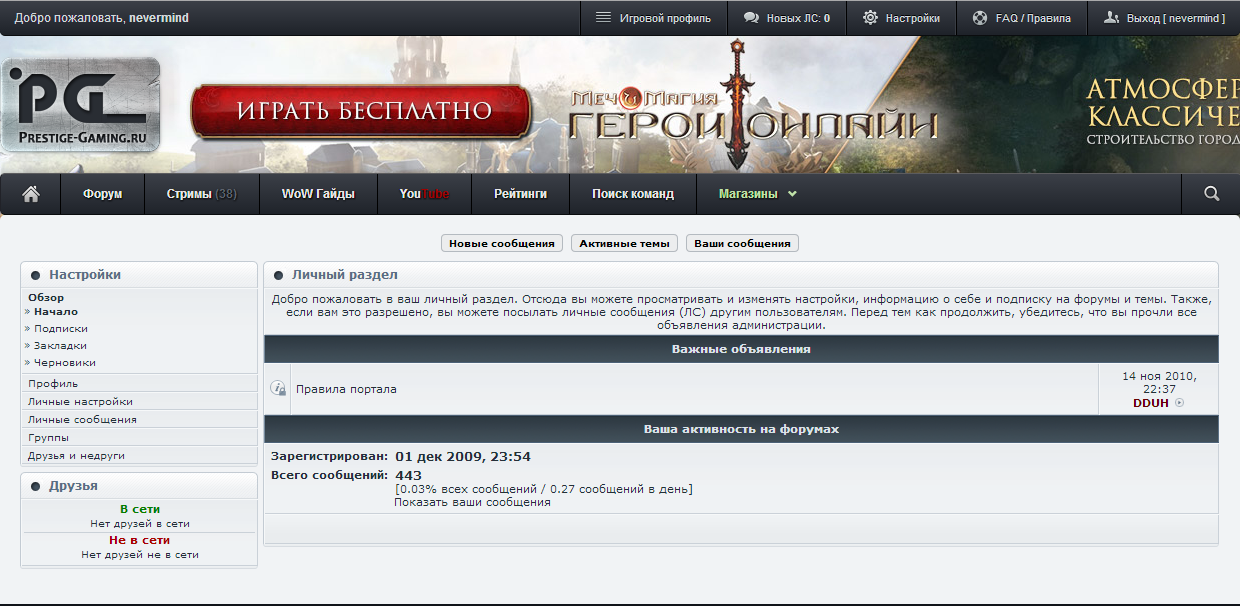Click the new messages speech-bubble icon
1240x606 pixels.
click(x=750, y=17)
